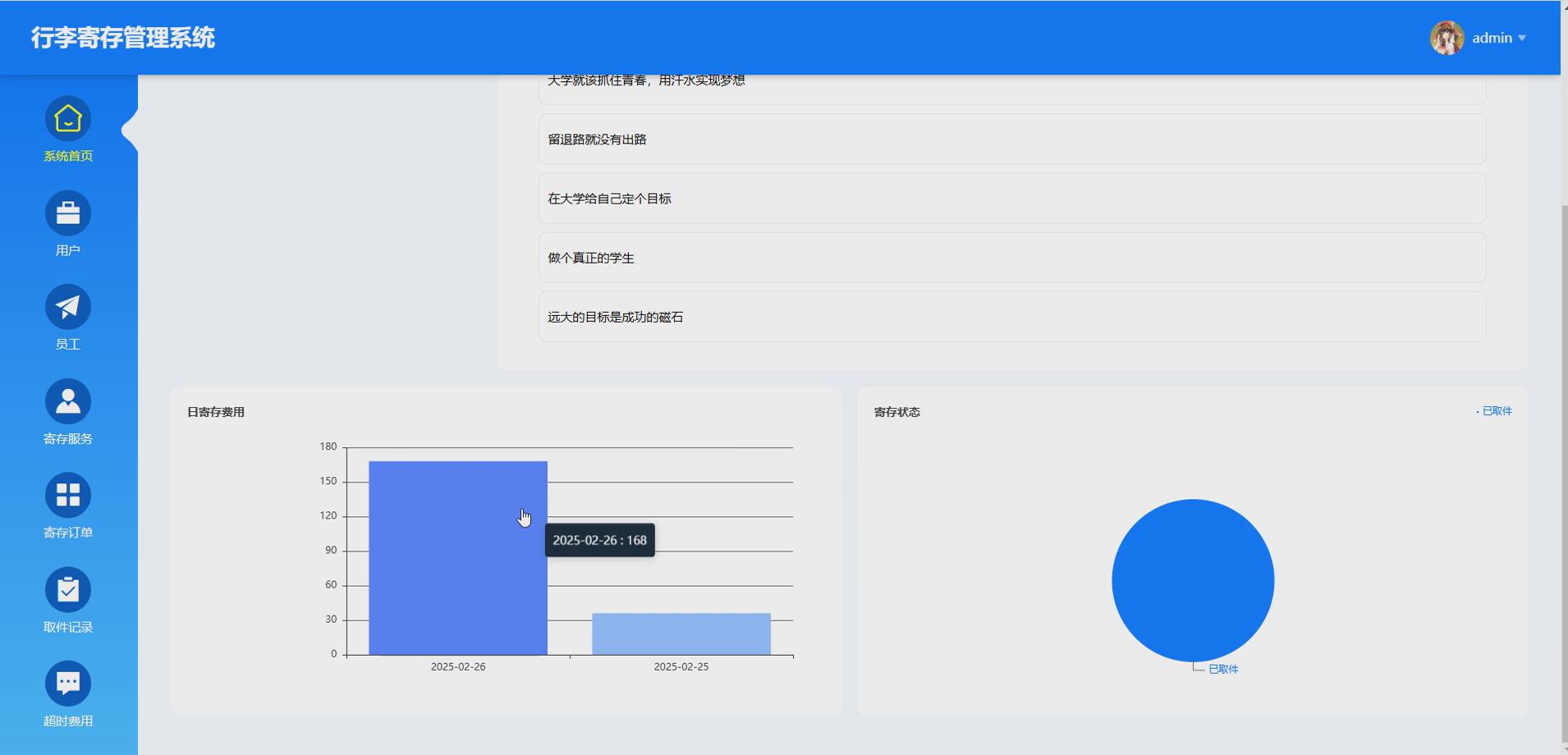This screenshot has height=755, width=1568.
Task: Open the 寄存订单 grid icon
Action: tap(68, 495)
